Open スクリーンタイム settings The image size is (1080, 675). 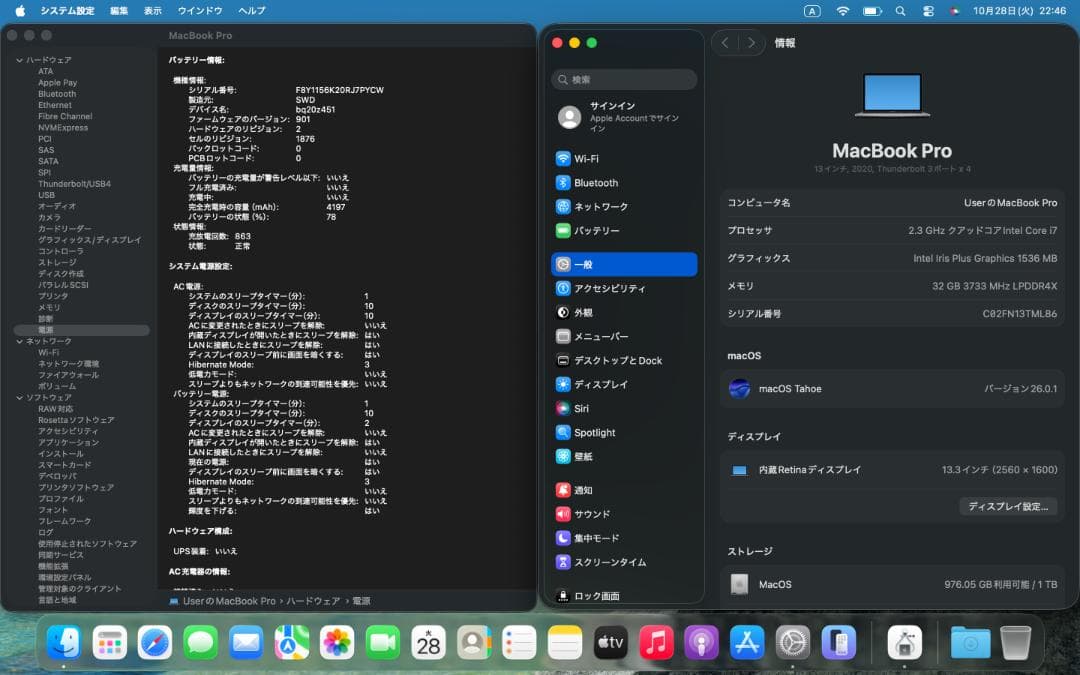pyautogui.click(x=612, y=562)
